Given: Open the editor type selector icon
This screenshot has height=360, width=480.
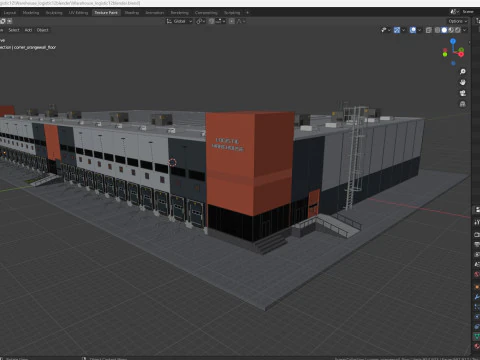Looking at the screenshot, I should (x=3, y=21).
